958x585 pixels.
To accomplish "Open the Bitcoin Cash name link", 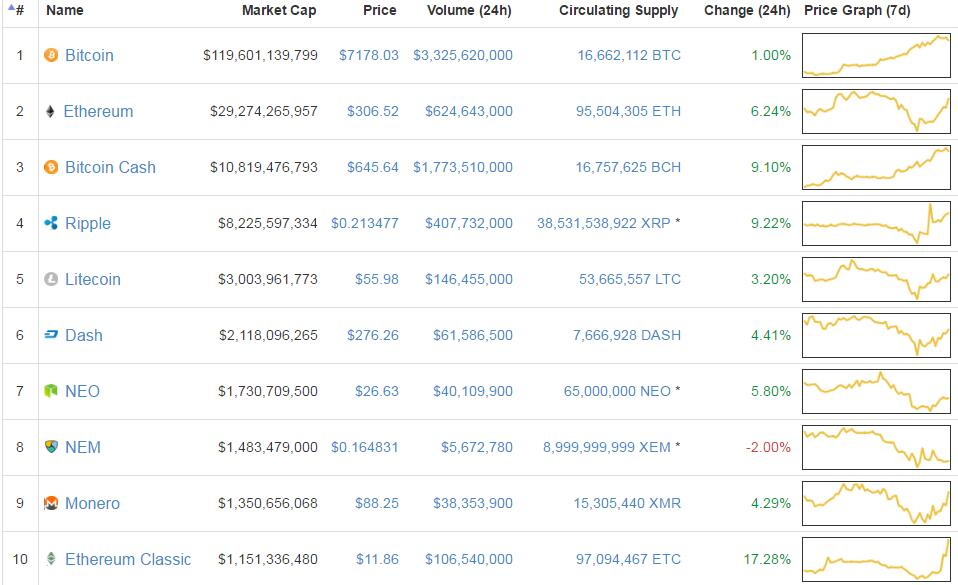I will 110,168.
